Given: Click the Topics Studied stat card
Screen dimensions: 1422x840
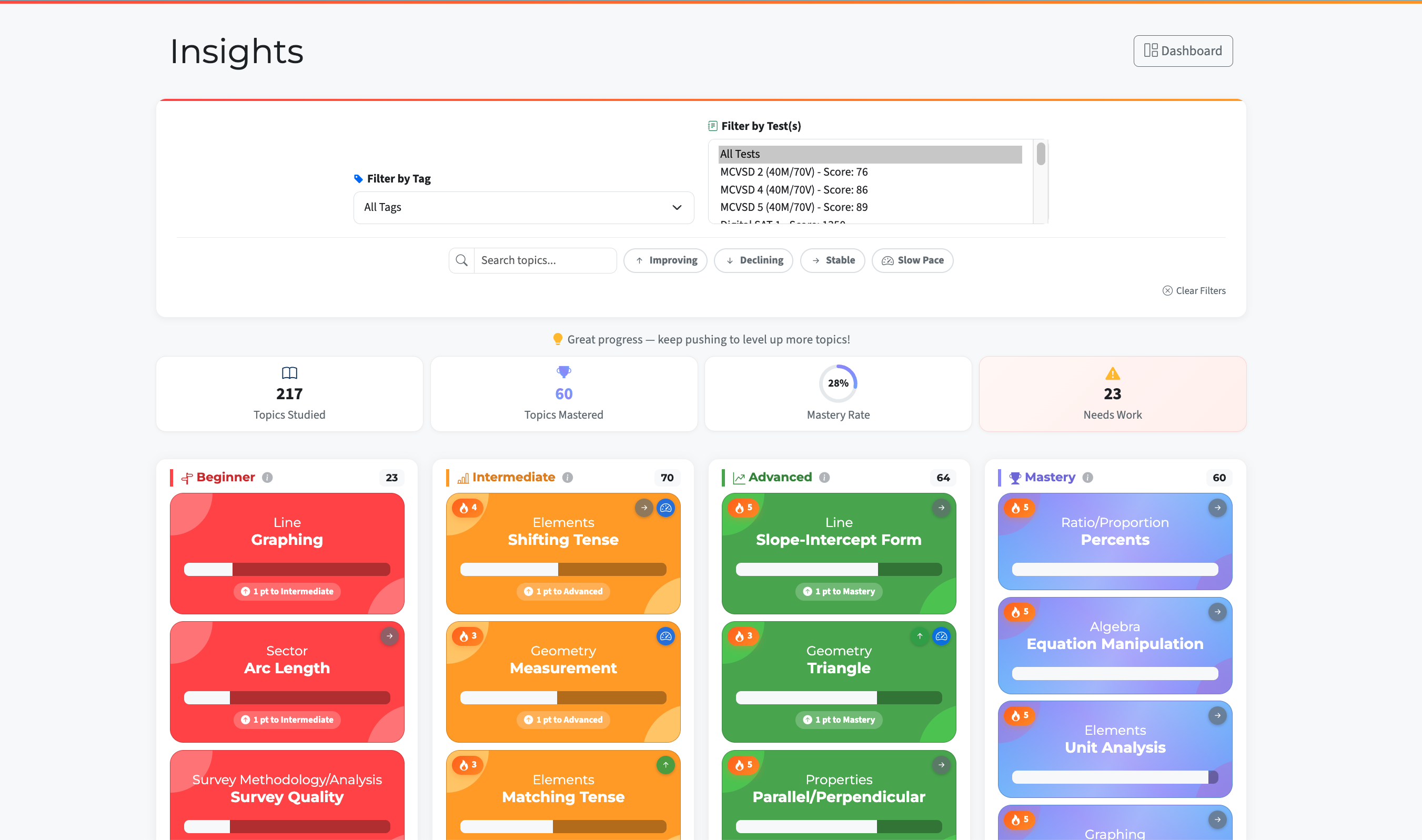Looking at the screenshot, I should 289,394.
